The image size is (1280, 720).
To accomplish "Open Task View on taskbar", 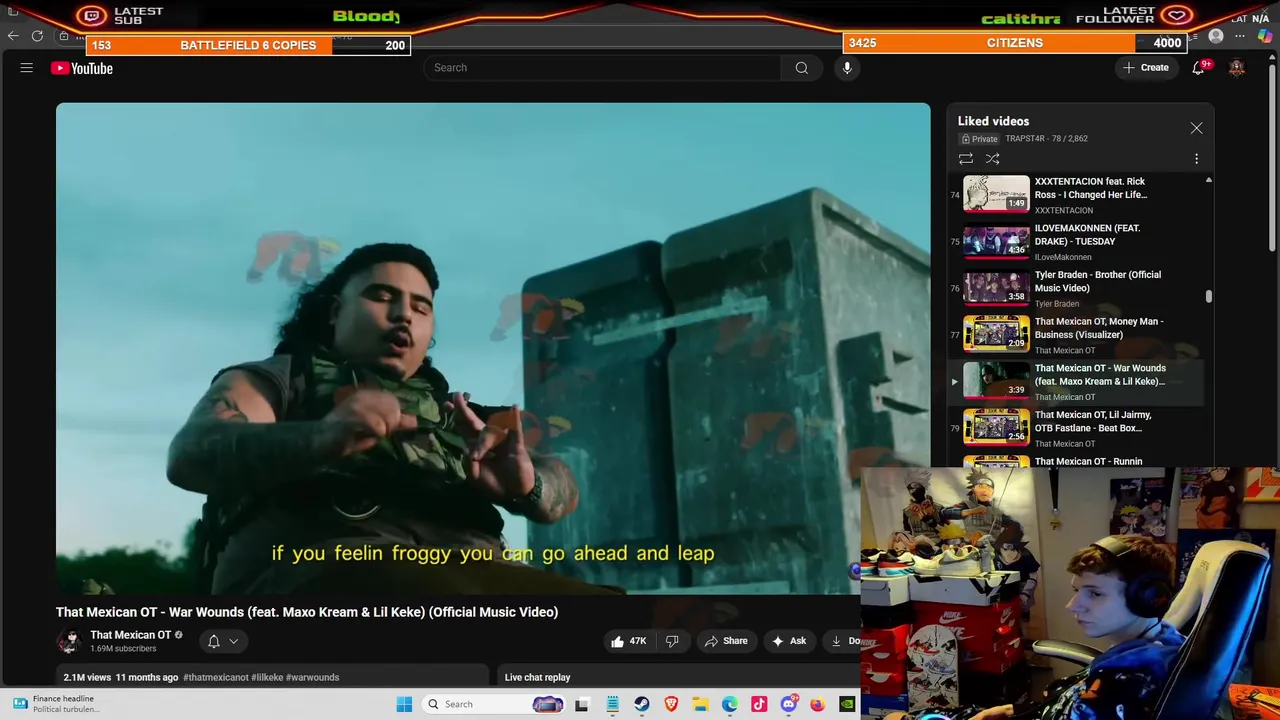I will 582,704.
